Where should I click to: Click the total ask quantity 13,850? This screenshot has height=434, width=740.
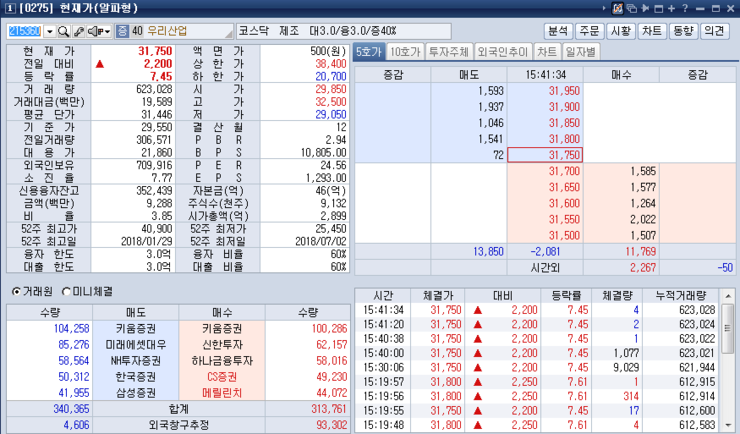[488, 251]
